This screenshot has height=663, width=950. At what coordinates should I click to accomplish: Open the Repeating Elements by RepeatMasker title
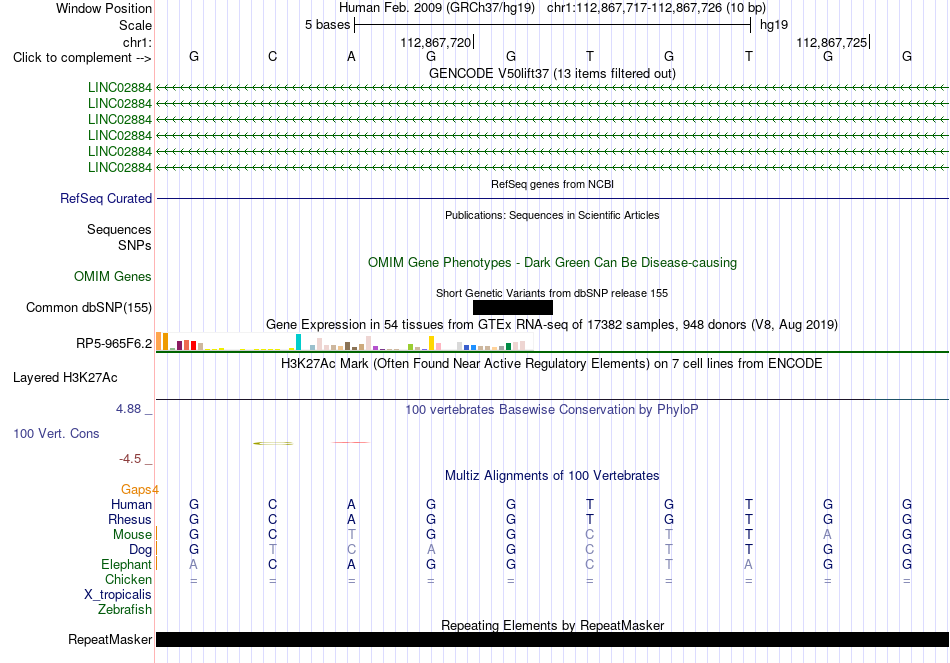tap(552, 625)
